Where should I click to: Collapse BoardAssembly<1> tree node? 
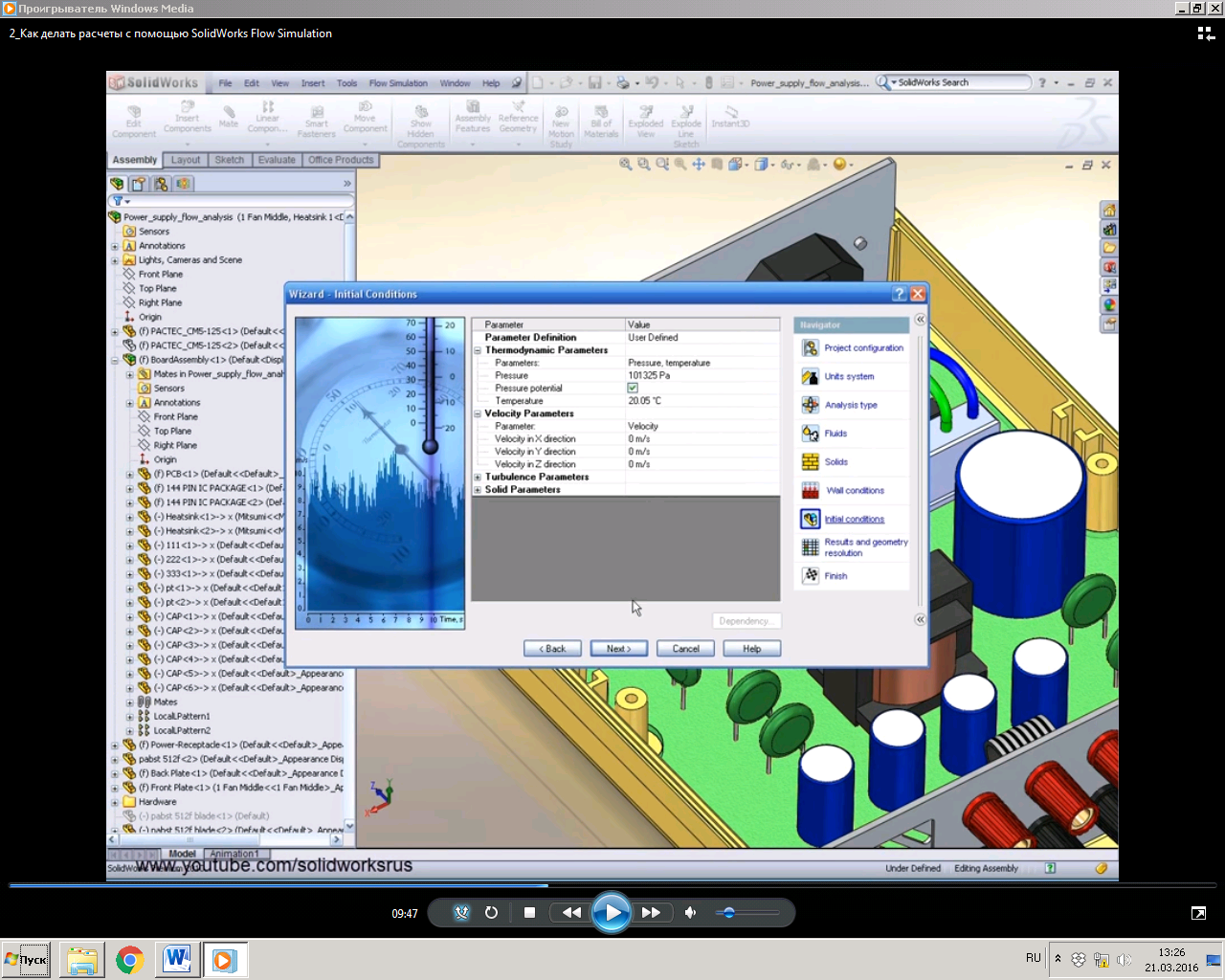(115, 360)
